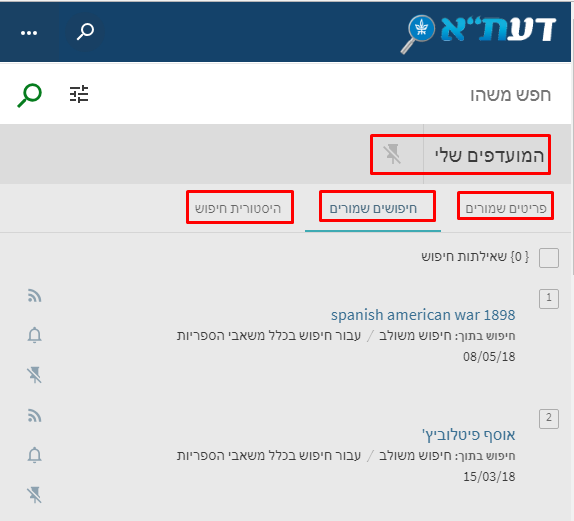Switch to חיפושים שמורים tab

pos(373,208)
